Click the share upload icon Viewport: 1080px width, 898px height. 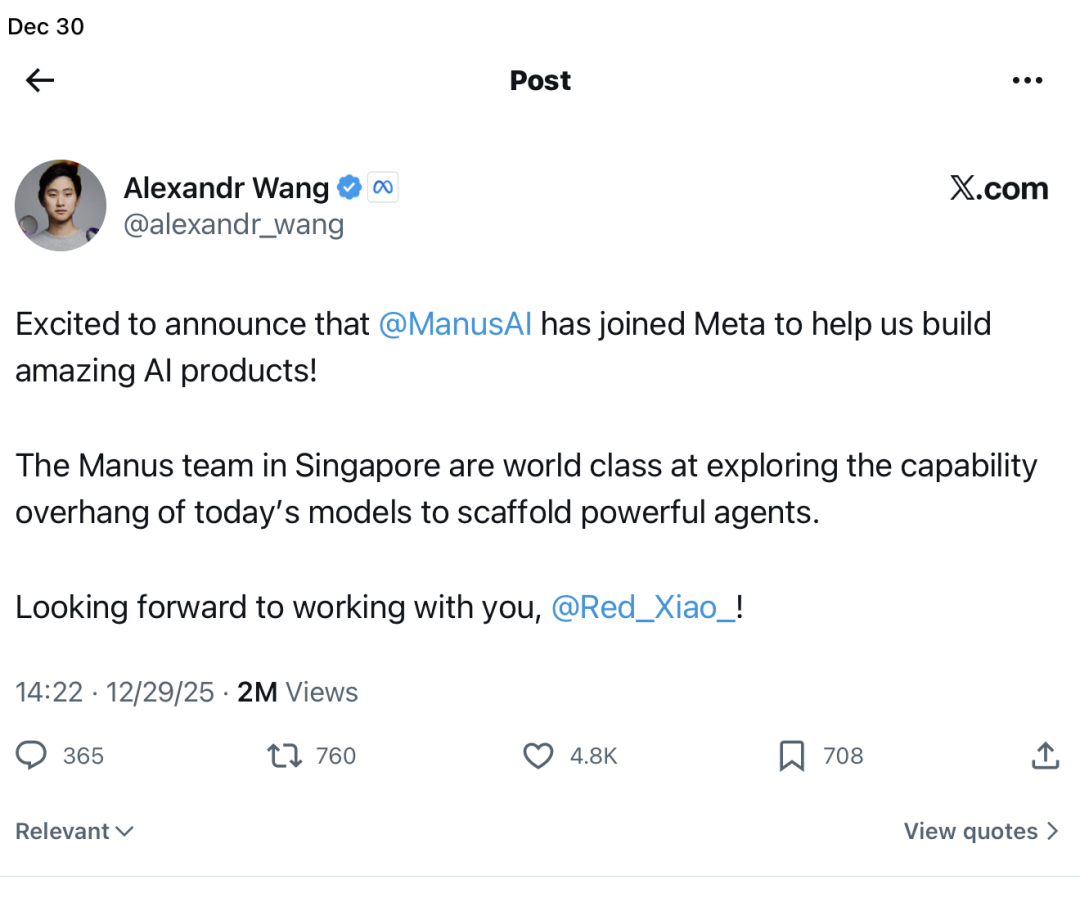1044,756
